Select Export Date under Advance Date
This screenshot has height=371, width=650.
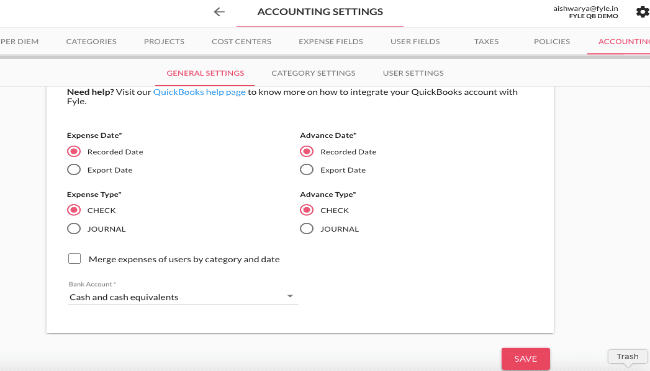tap(307, 170)
